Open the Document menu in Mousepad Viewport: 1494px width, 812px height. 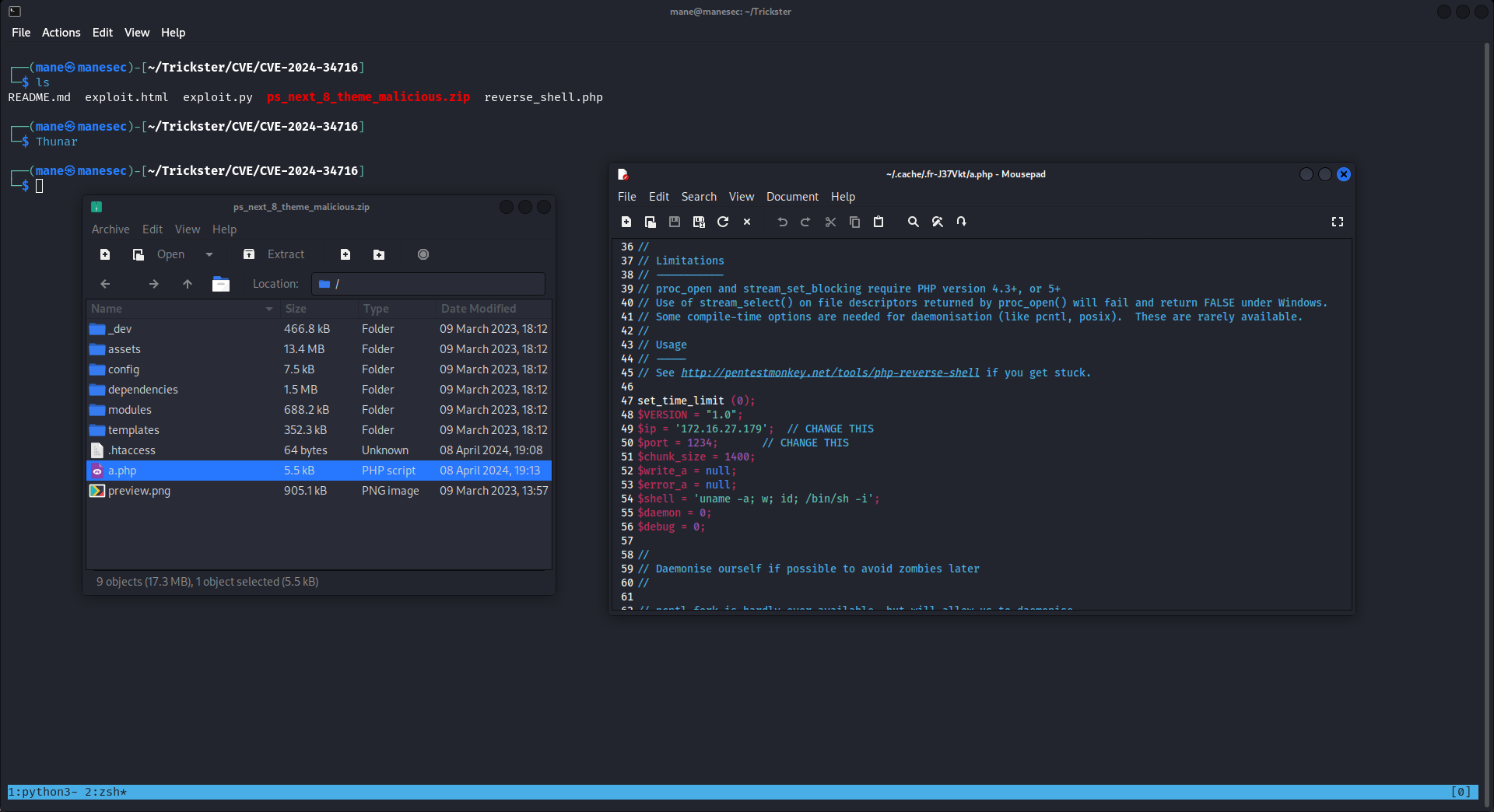[x=792, y=197]
